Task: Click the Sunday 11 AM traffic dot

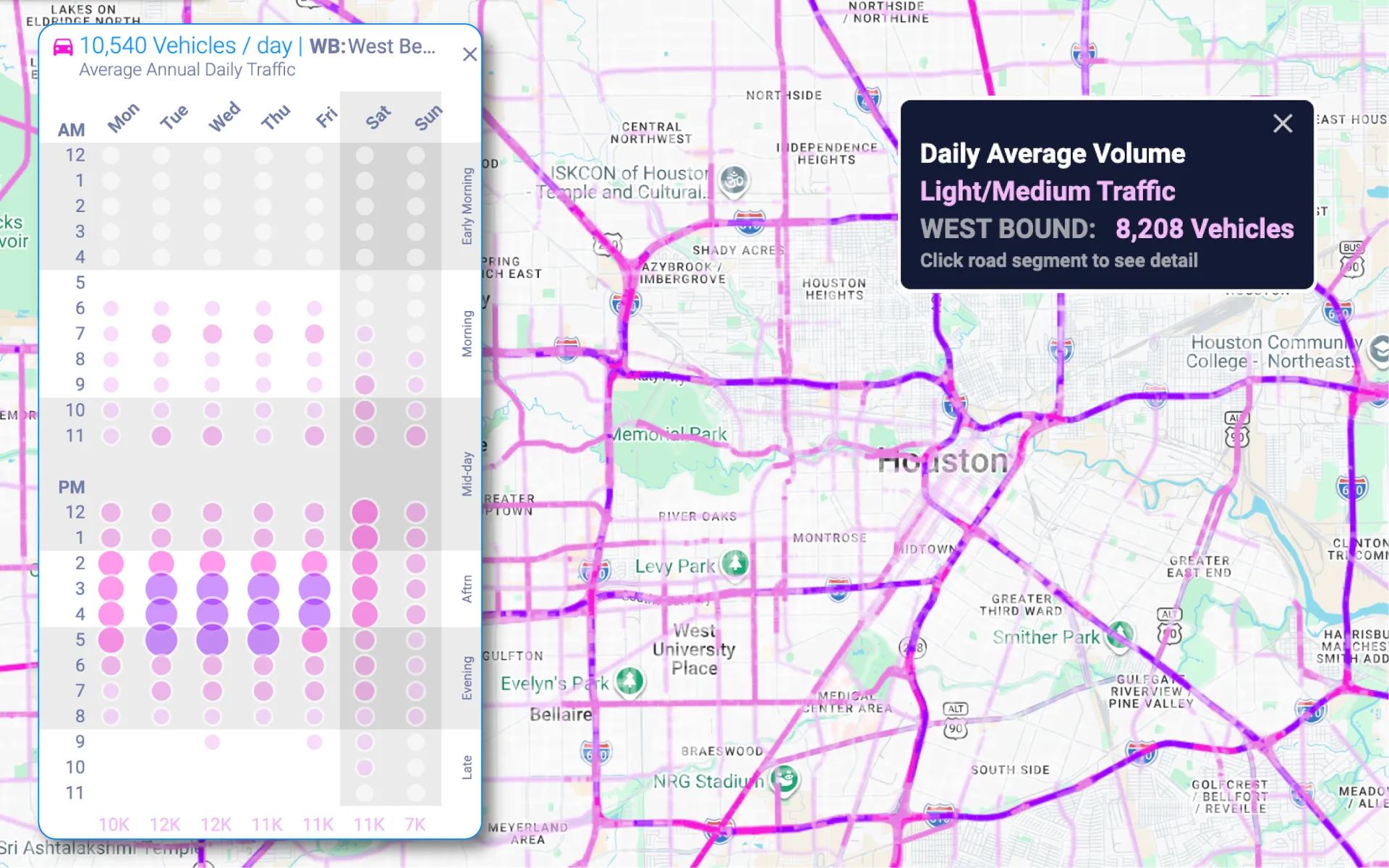Action: [415, 435]
